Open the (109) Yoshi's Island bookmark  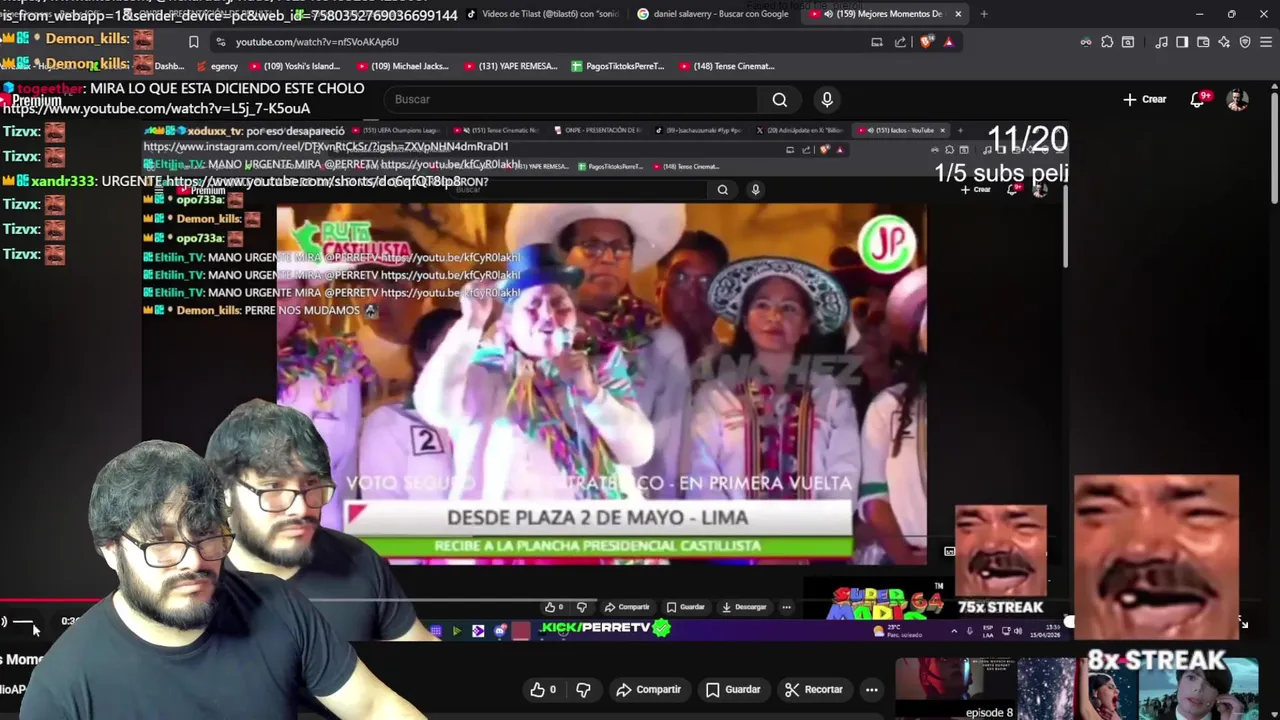click(295, 66)
